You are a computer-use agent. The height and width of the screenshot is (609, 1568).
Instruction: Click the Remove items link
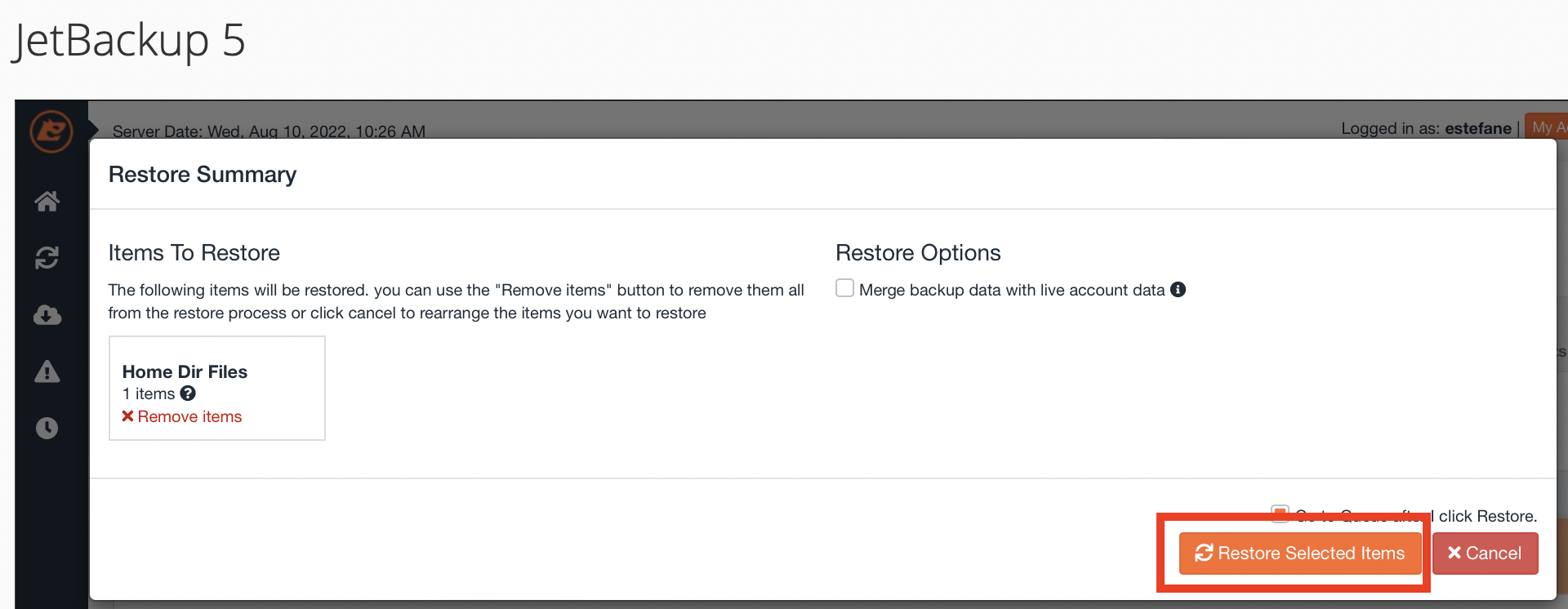pyautogui.click(x=182, y=416)
